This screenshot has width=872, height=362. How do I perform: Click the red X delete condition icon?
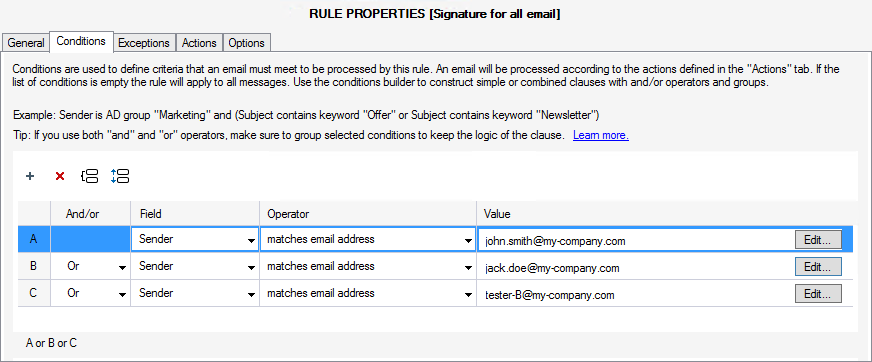[x=60, y=176]
